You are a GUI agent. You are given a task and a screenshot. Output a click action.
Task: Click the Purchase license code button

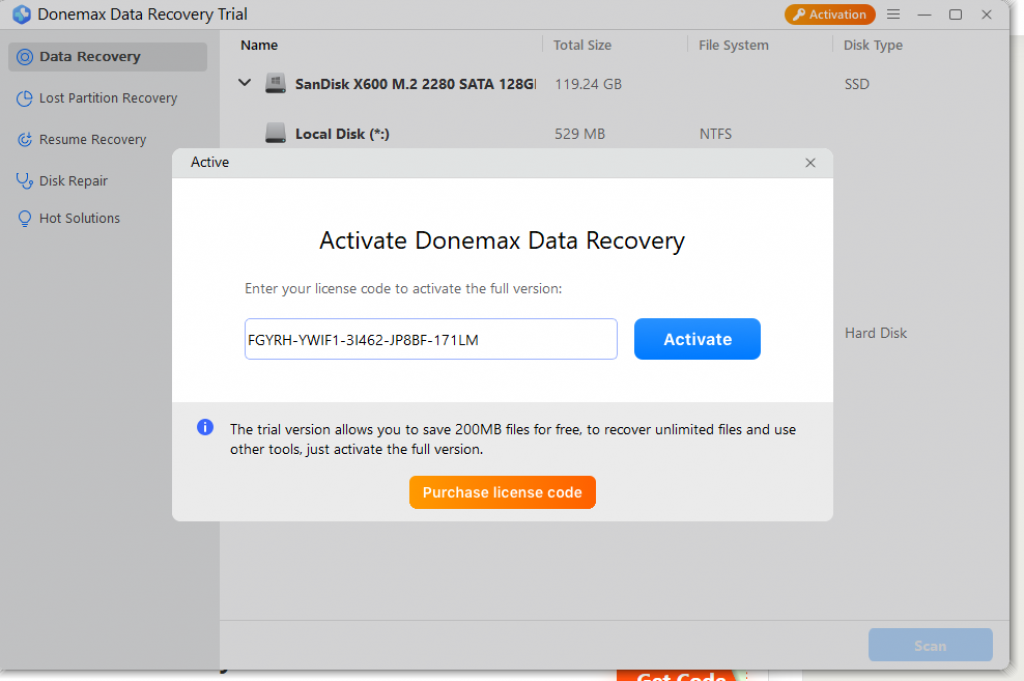(x=502, y=492)
